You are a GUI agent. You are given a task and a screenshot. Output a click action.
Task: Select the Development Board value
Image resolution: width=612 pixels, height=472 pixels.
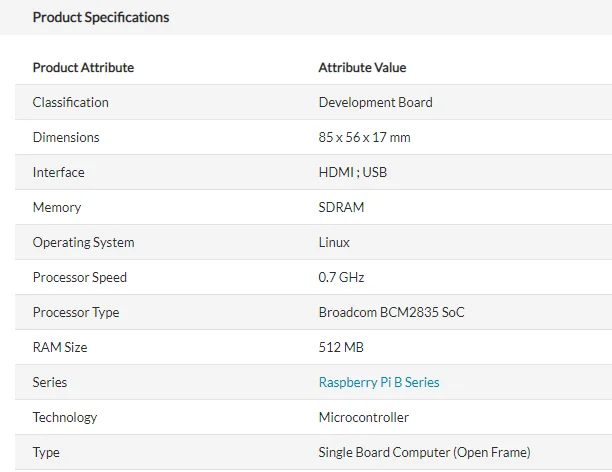tap(375, 102)
